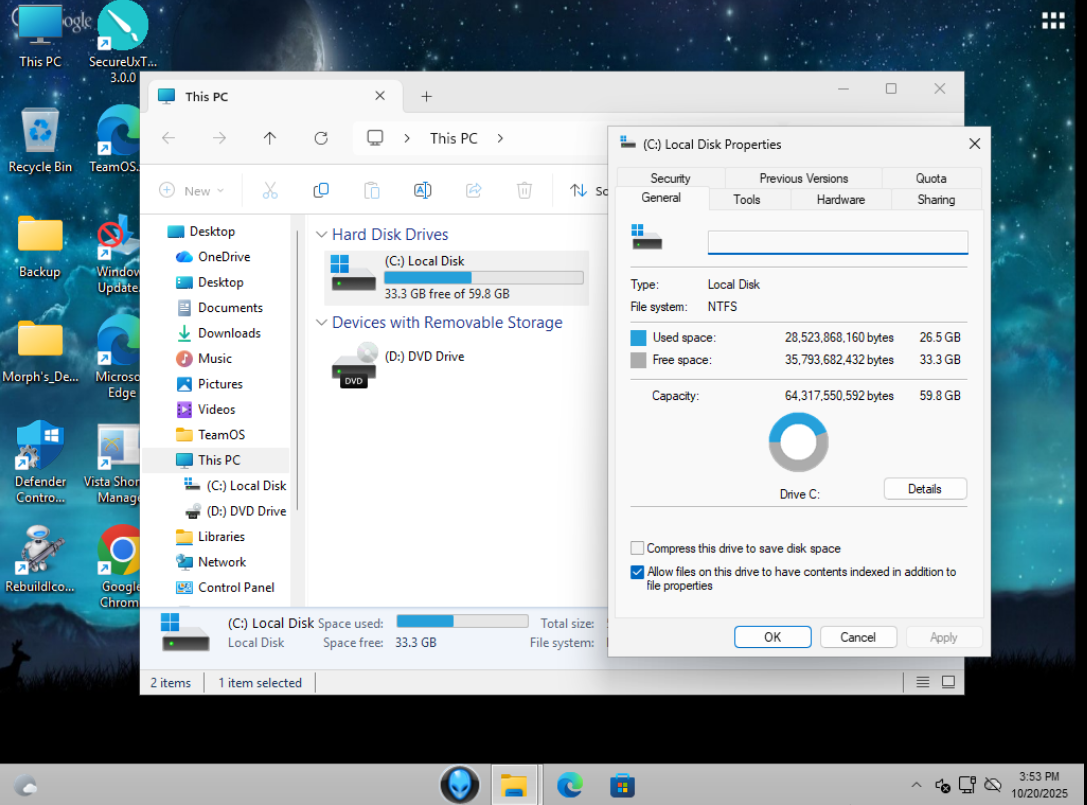The height and width of the screenshot is (805, 1087).
Task: Collapse the Hard Disk Drives group
Action: click(321, 234)
